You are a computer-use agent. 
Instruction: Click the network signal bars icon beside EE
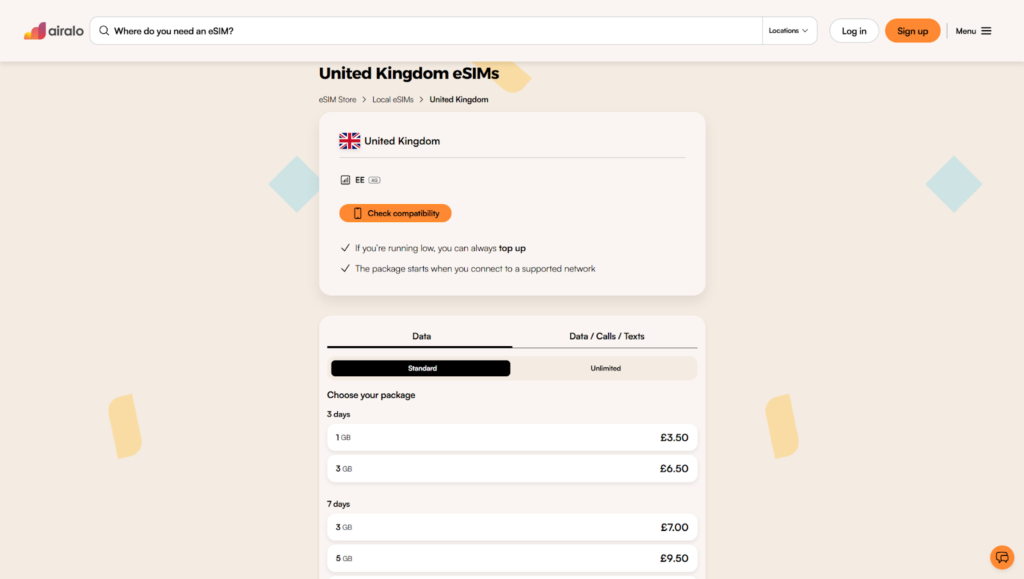pos(345,179)
